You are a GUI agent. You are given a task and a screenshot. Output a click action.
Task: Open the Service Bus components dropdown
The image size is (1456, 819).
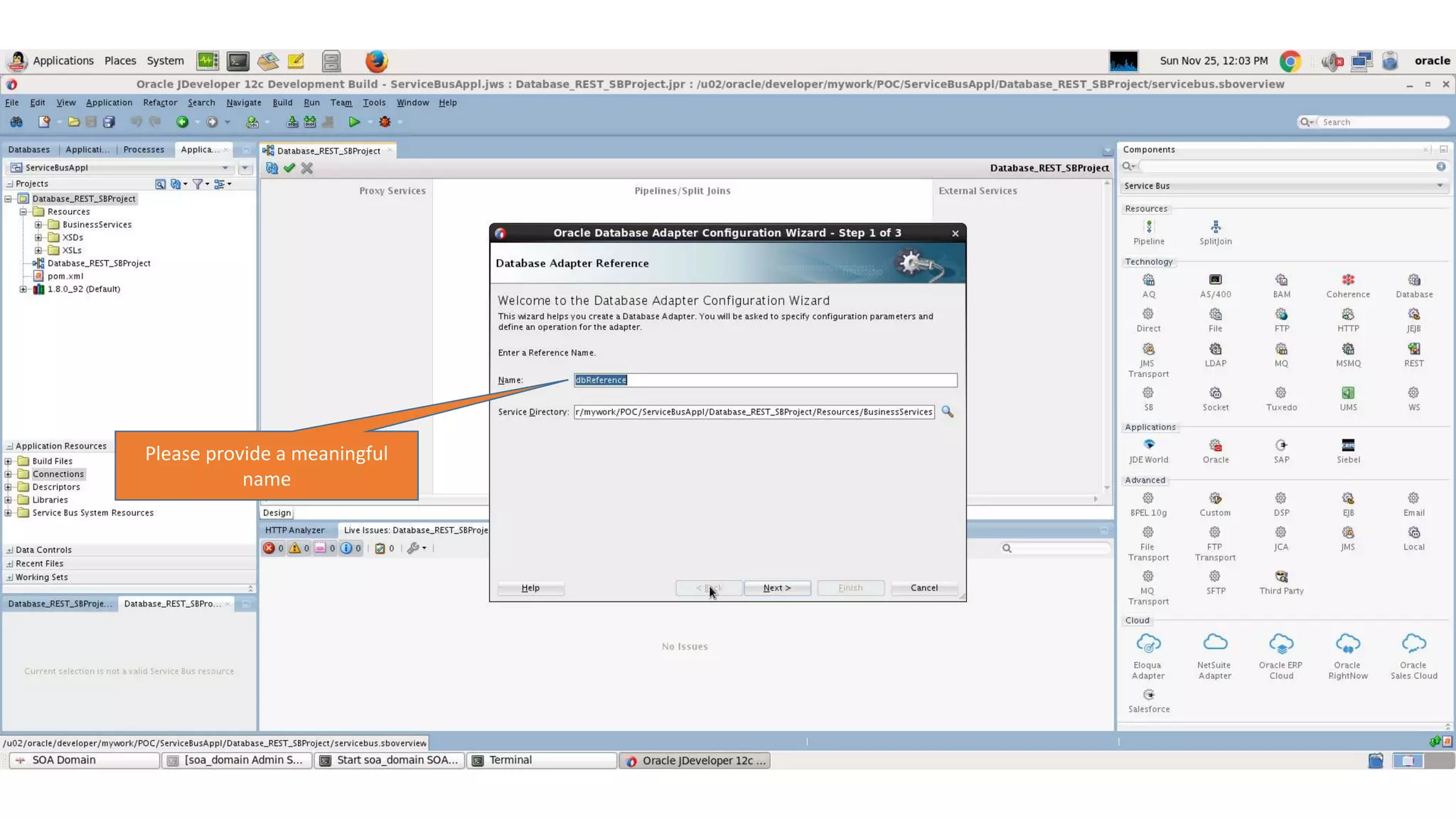(1440, 186)
